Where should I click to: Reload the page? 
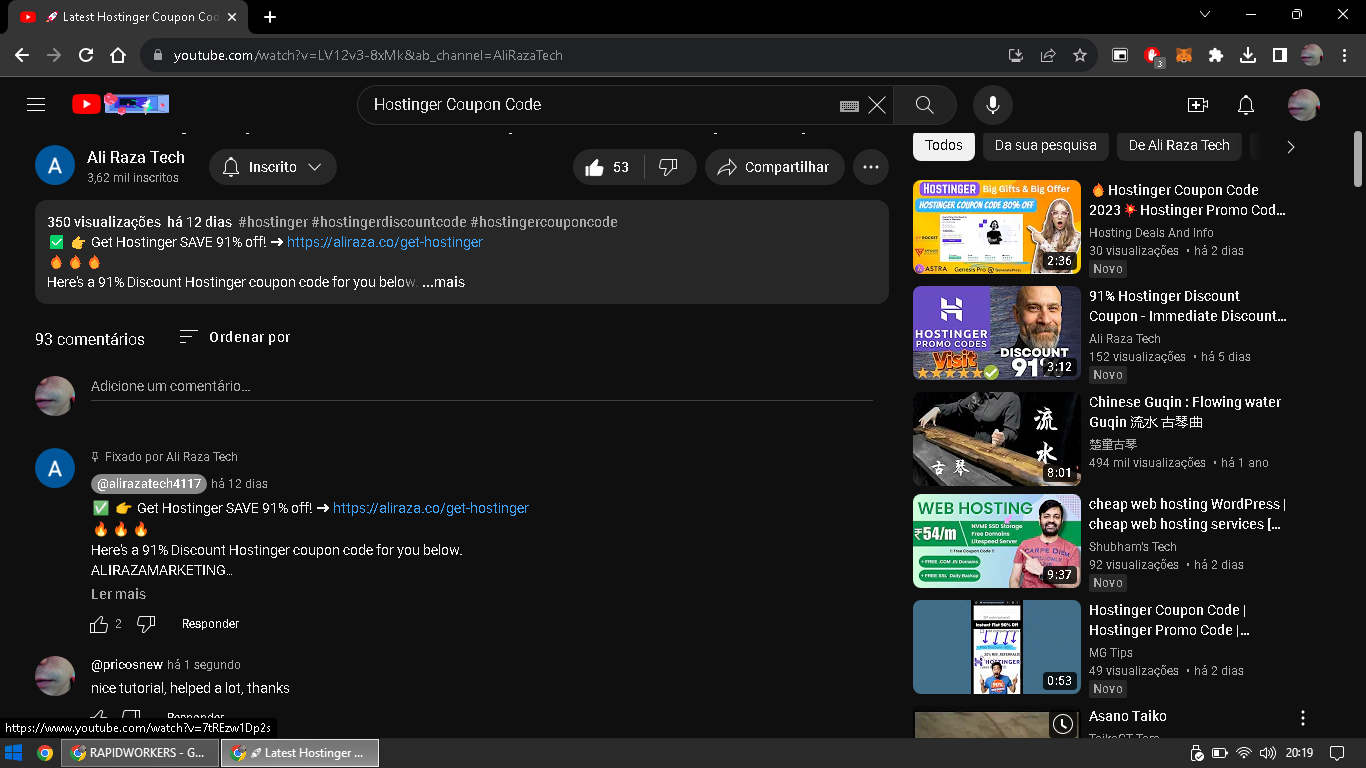click(x=86, y=55)
